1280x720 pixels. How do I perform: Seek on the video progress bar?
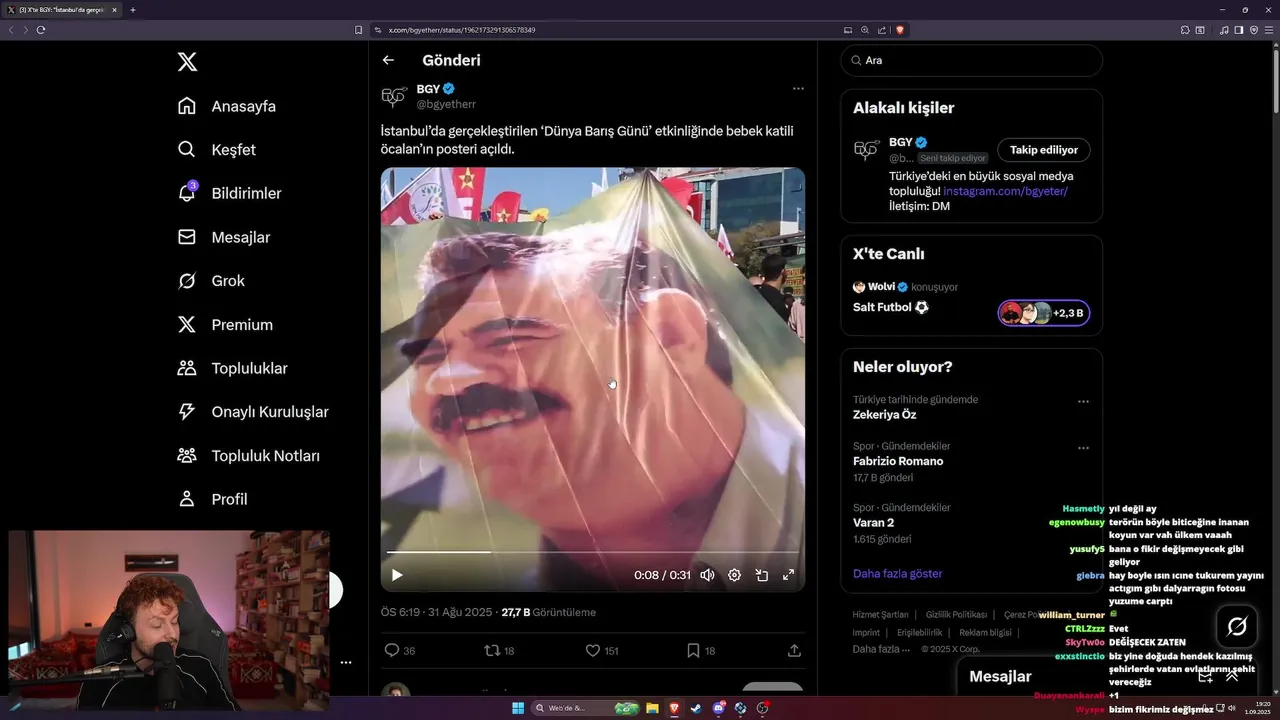point(592,552)
